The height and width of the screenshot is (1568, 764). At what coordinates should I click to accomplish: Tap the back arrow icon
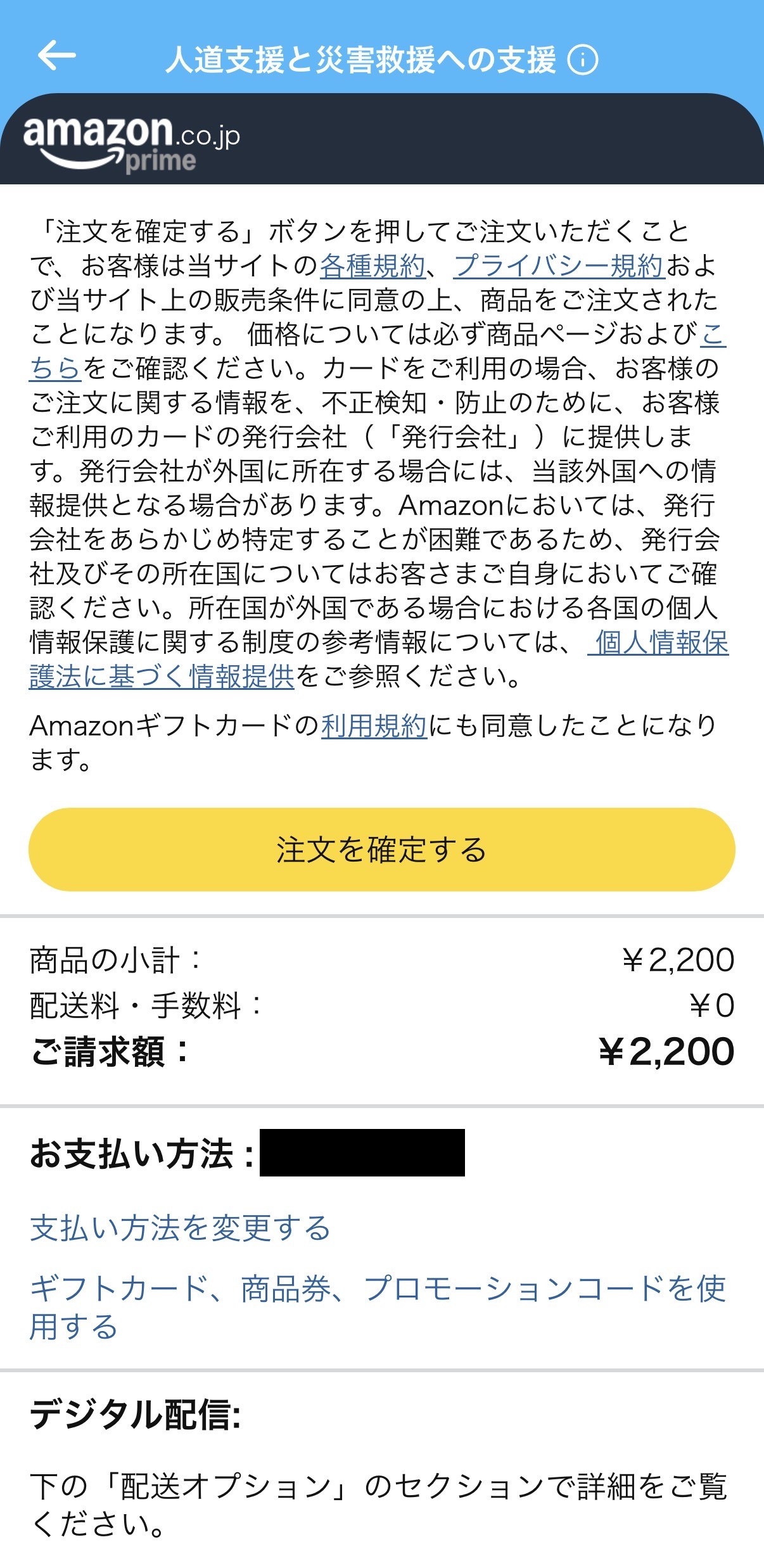[56, 56]
